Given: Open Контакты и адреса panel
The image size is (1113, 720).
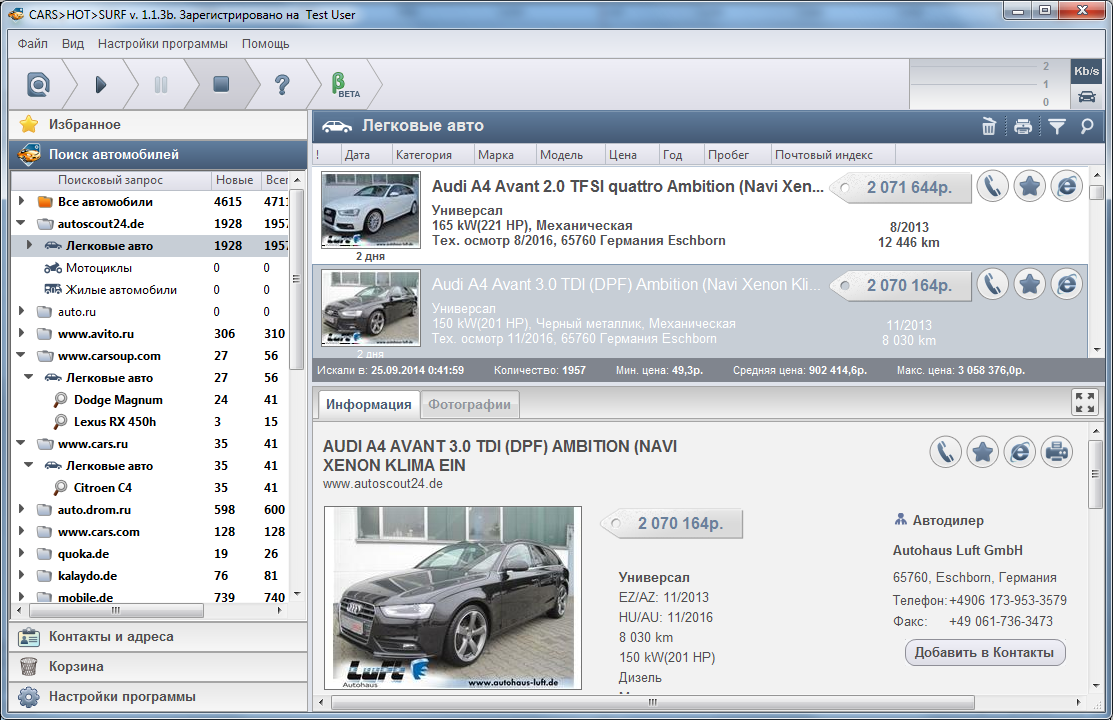Looking at the screenshot, I should (158, 637).
